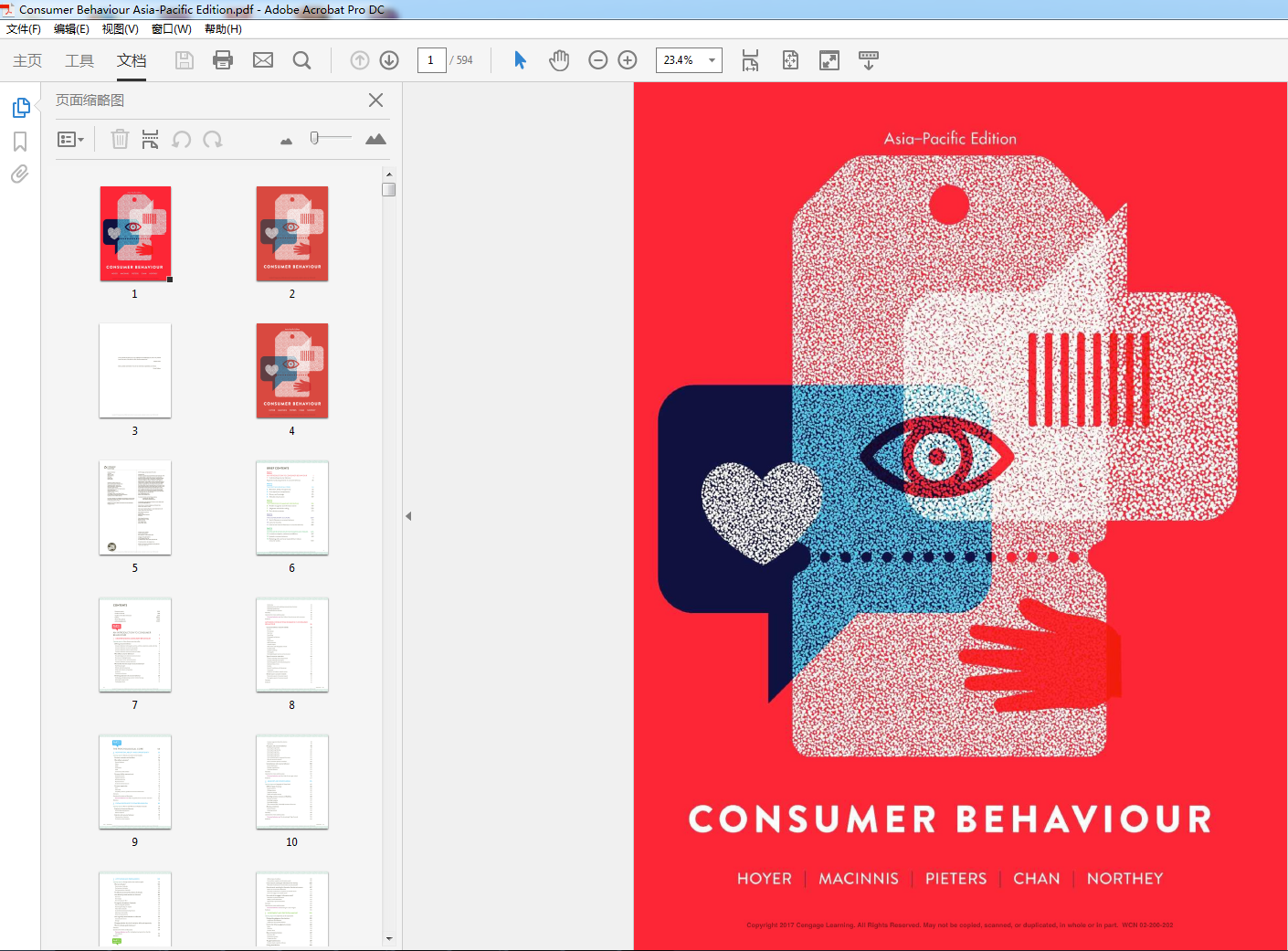Open the search magnifier tool
This screenshot has width=1288, height=951.
tap(302, 60)
